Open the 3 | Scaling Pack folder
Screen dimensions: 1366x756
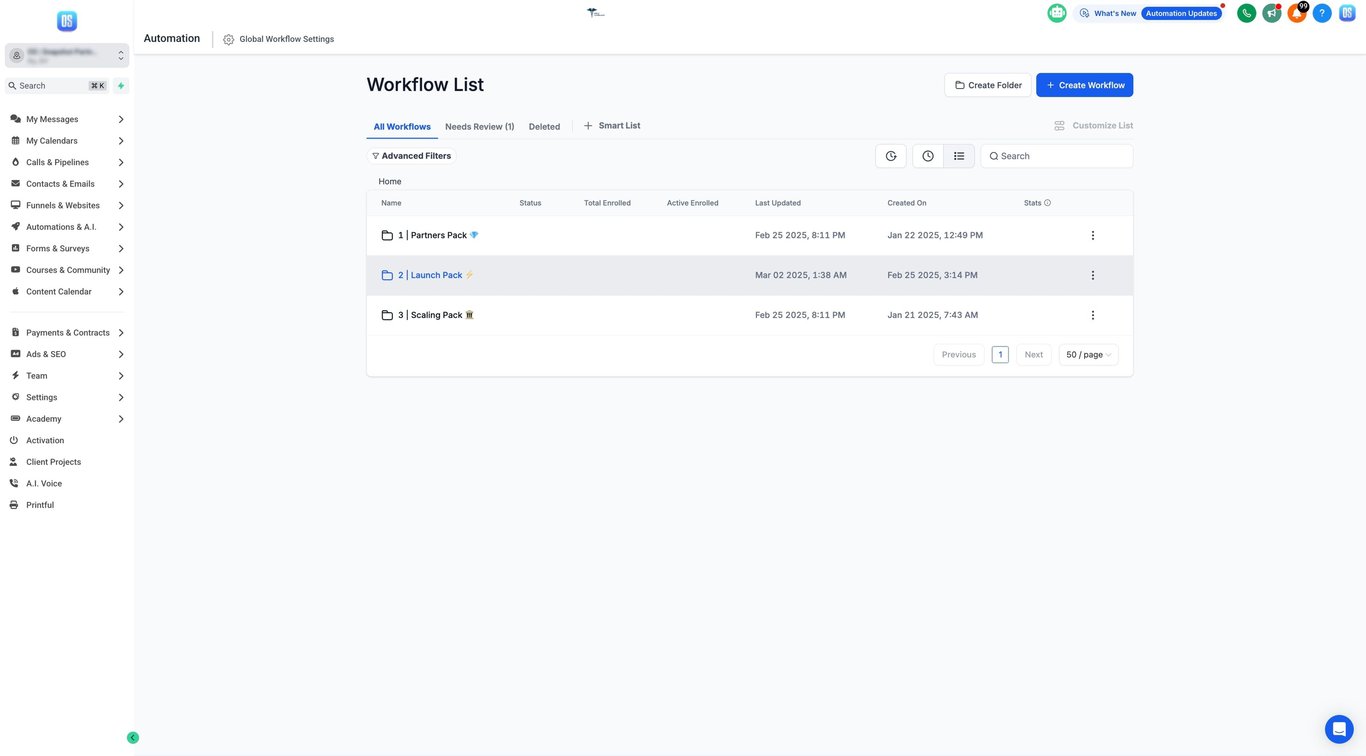[430, 315]
